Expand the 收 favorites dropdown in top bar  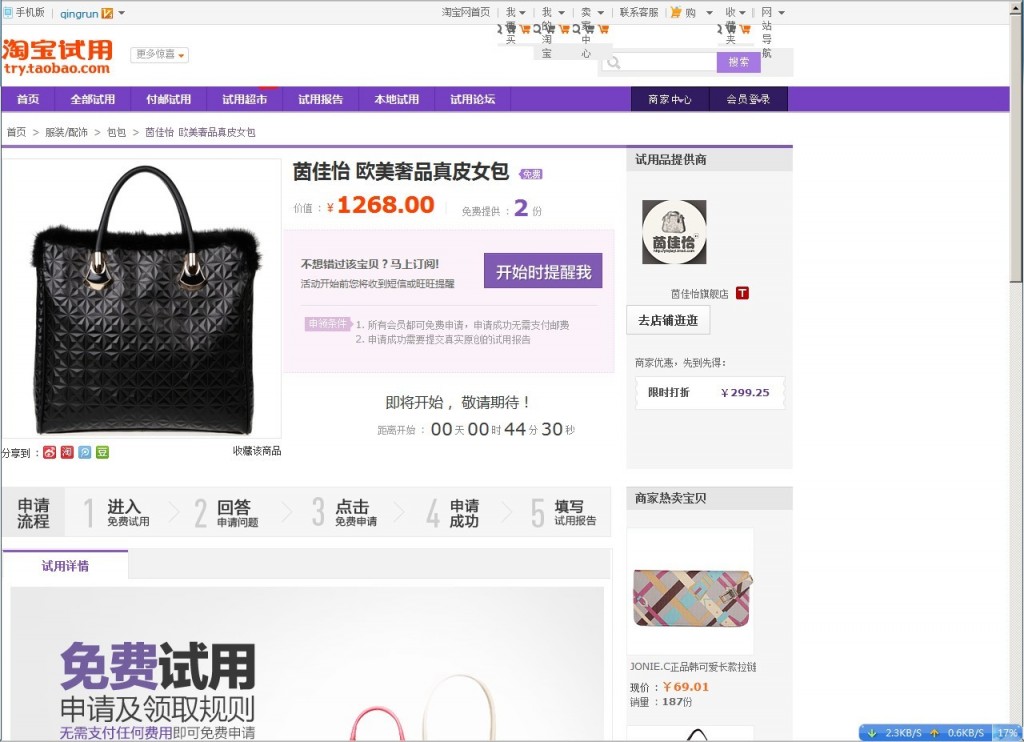coord(742,12)
